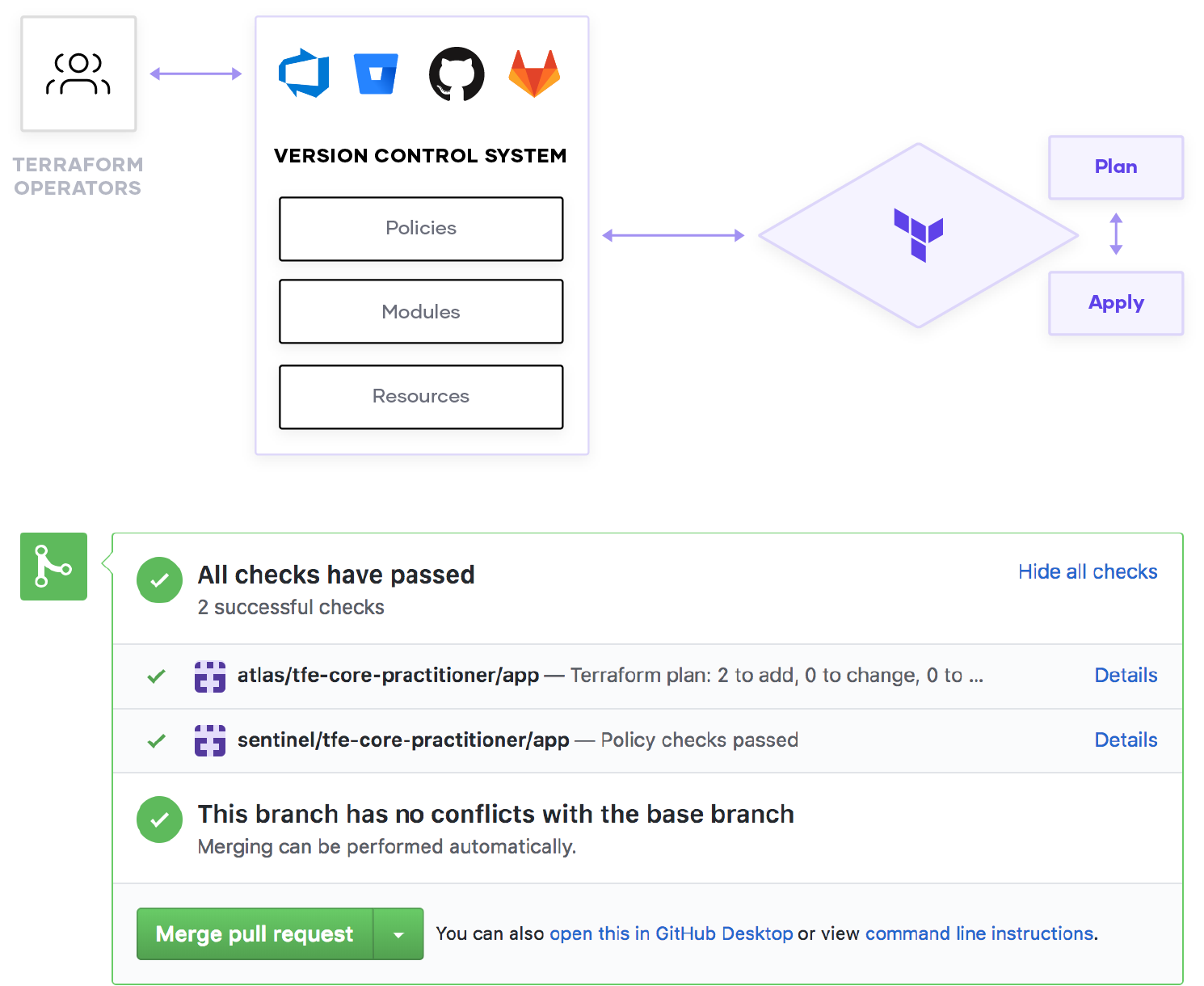1204x986 pixels.
Task: Open Details for atlas/tfe-core-practitioner/app check
Action: click(1126, 676)
